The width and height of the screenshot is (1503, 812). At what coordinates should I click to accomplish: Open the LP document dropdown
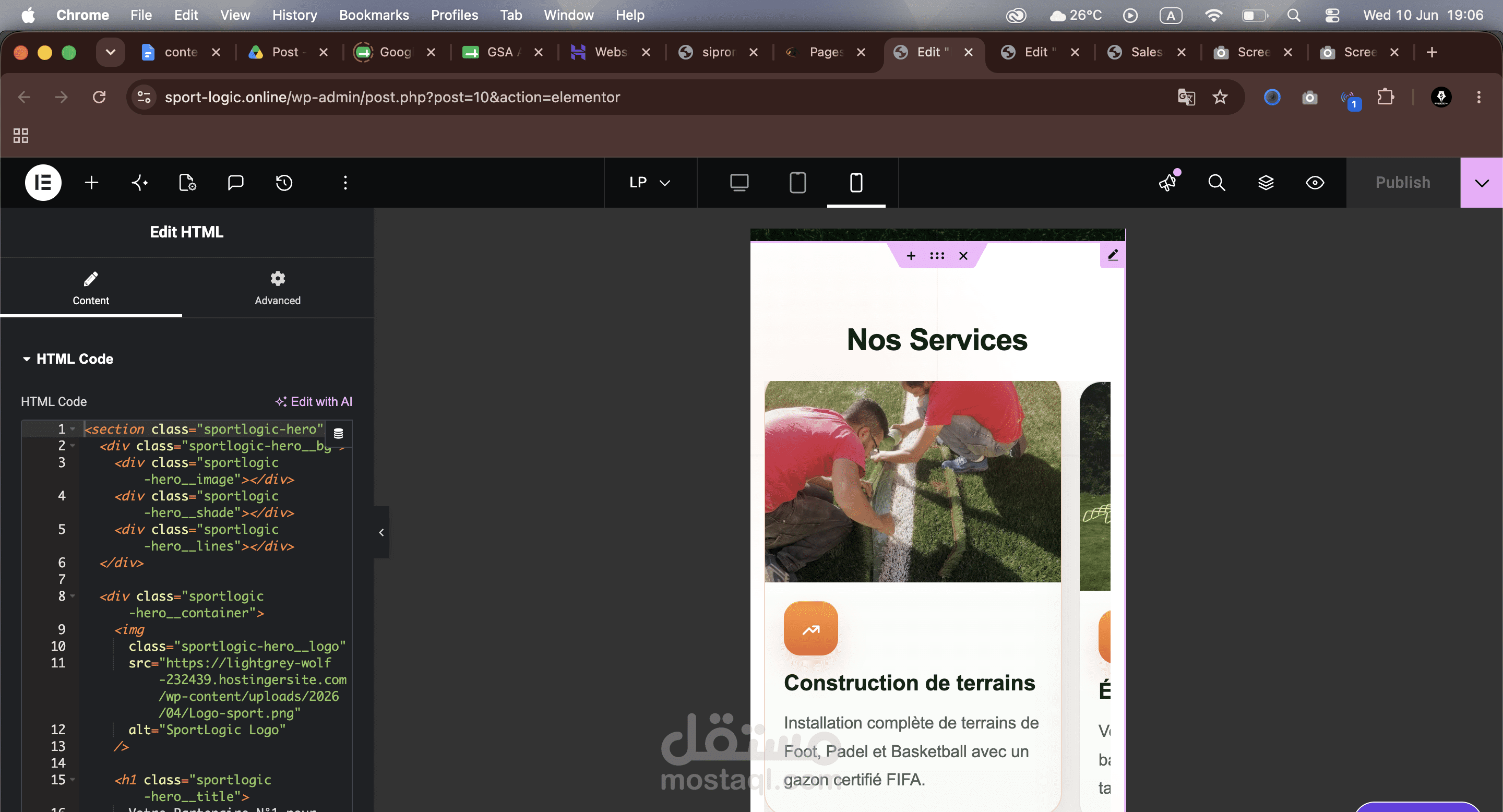(650, 183)
